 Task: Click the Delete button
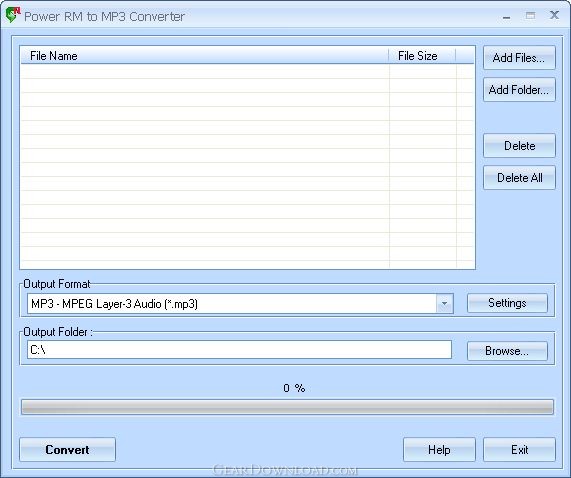coord(519,146)
